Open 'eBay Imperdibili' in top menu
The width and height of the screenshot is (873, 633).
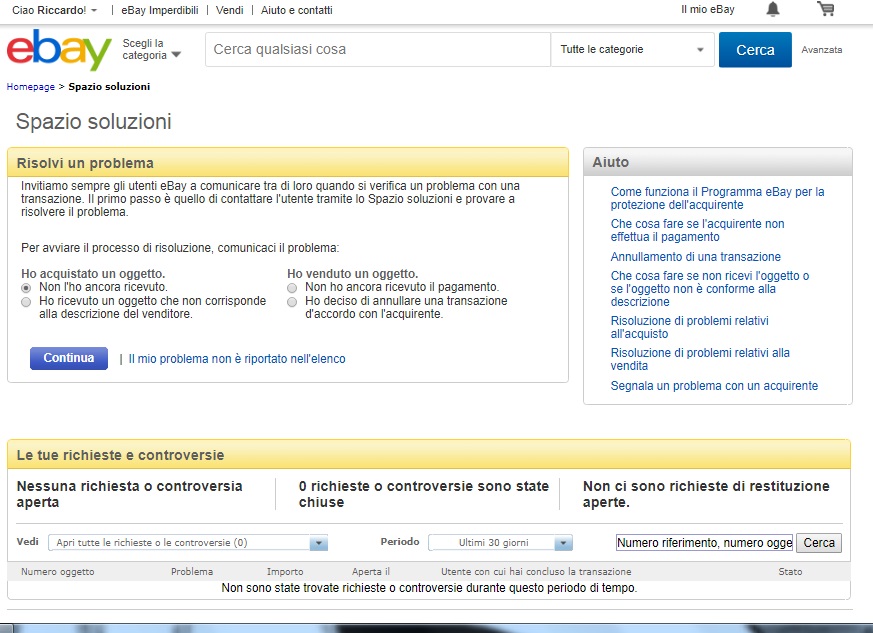click(x=160, y=10)
